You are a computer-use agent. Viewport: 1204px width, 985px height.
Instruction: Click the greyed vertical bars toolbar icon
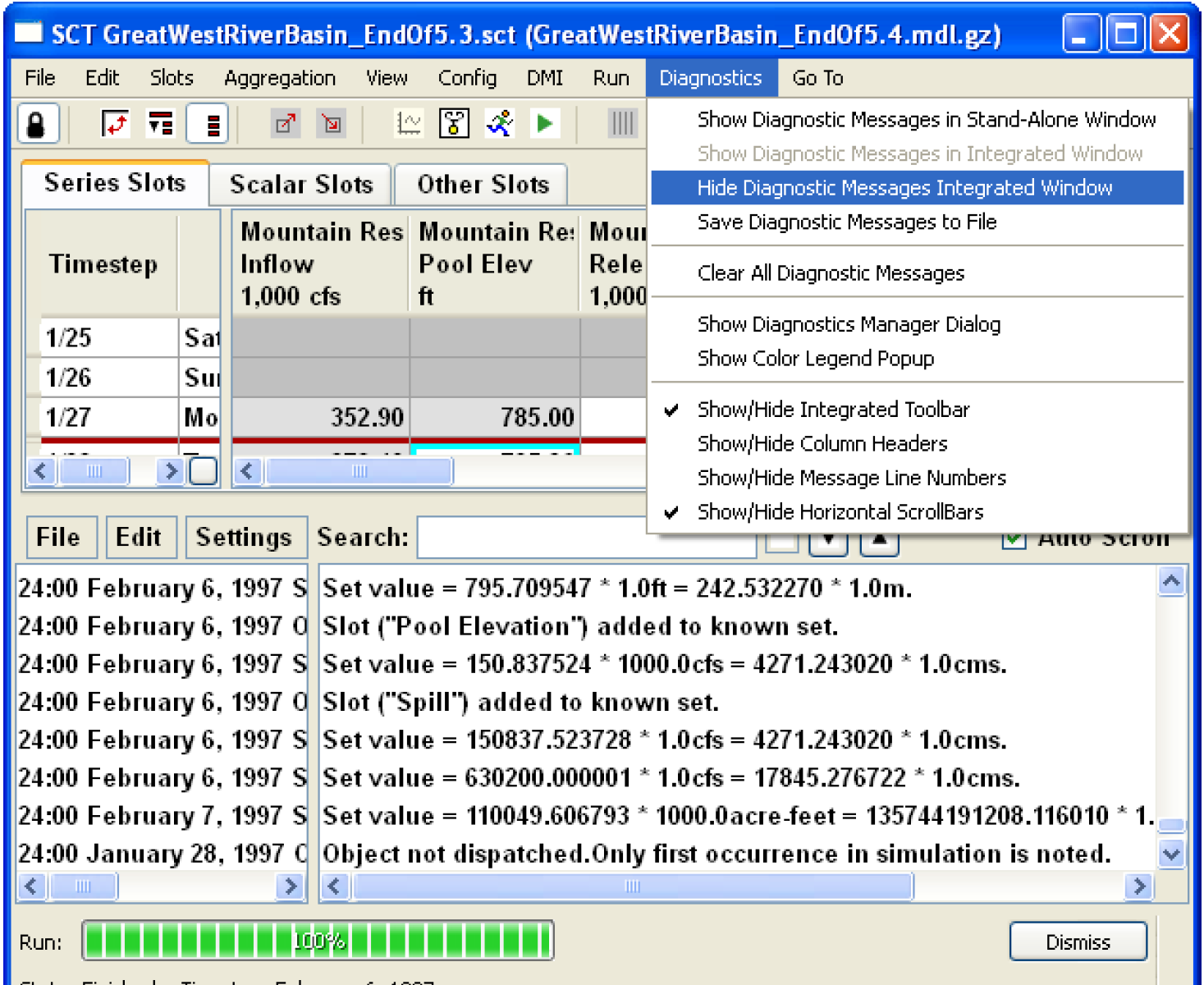623,124
